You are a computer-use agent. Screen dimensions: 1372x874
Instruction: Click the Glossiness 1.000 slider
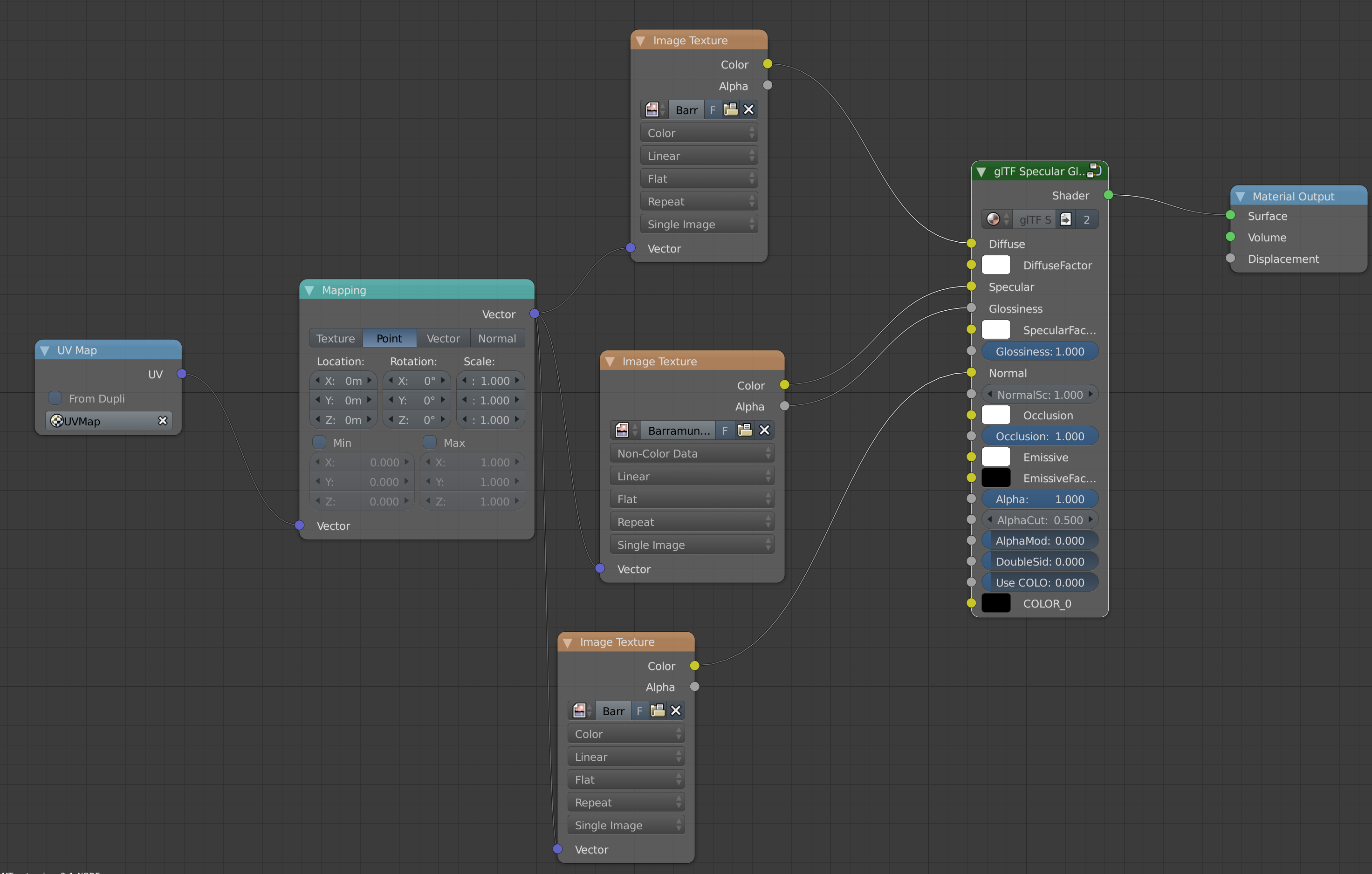point(1040,352)
